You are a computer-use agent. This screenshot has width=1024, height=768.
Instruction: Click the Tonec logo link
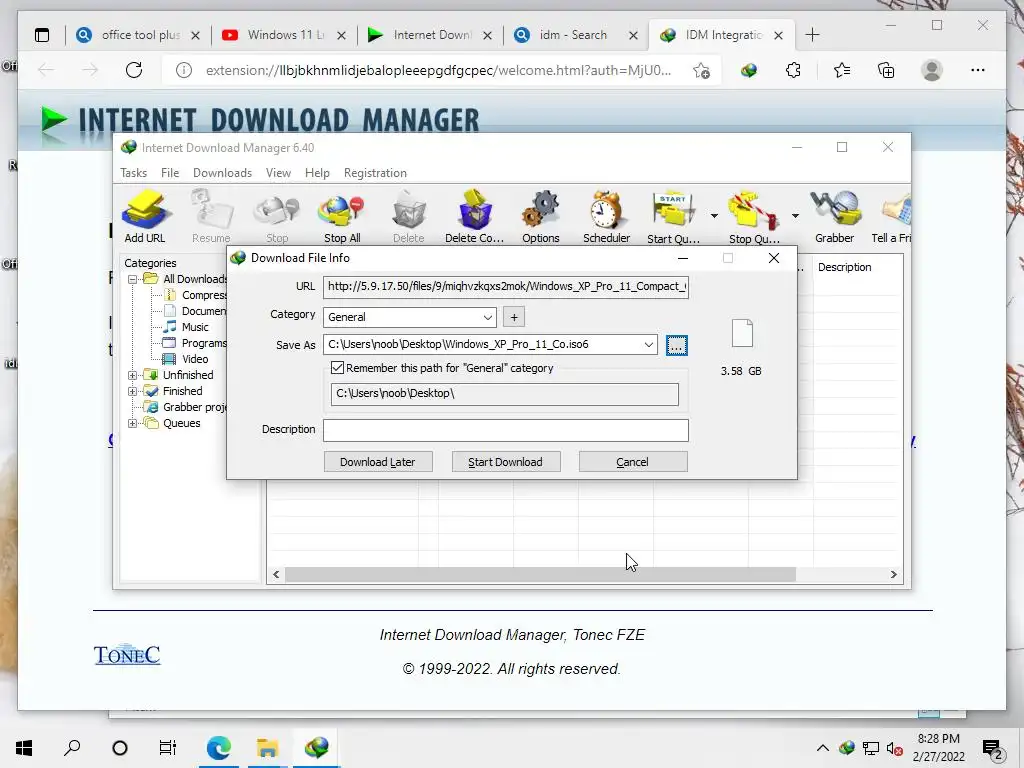tap(127, 654)
